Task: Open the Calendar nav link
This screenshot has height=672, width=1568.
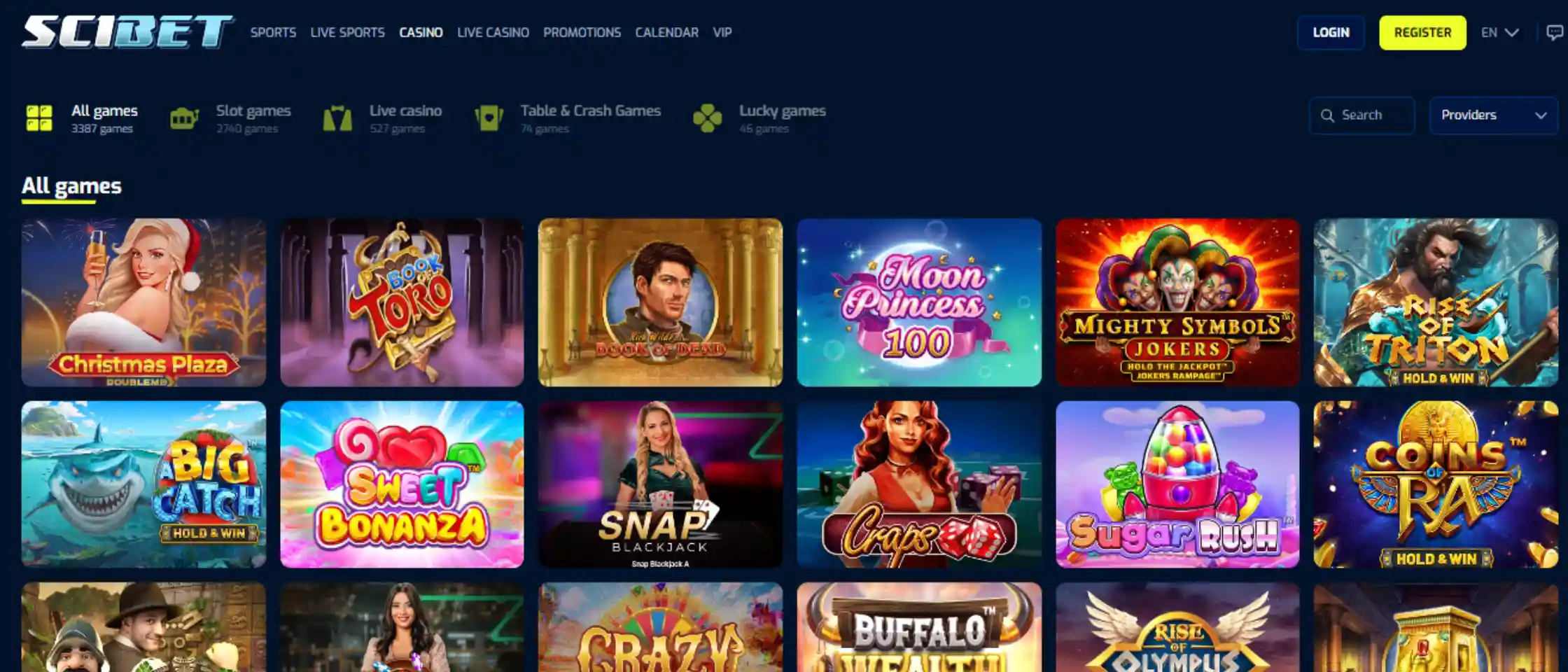Action: coord(666,32)
